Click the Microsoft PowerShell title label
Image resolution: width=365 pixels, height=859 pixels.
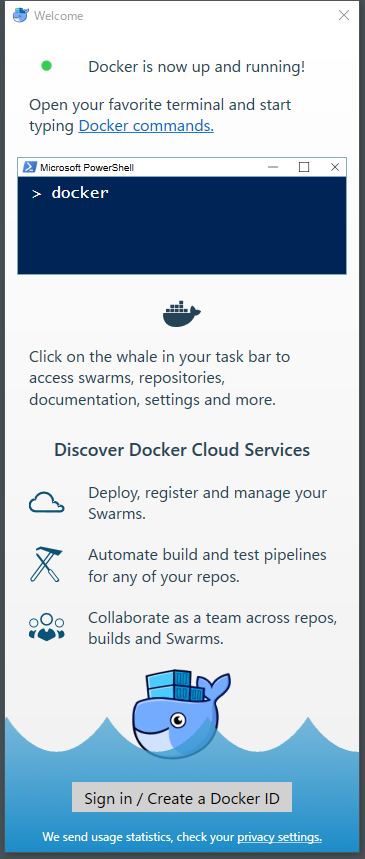point(87,168)
